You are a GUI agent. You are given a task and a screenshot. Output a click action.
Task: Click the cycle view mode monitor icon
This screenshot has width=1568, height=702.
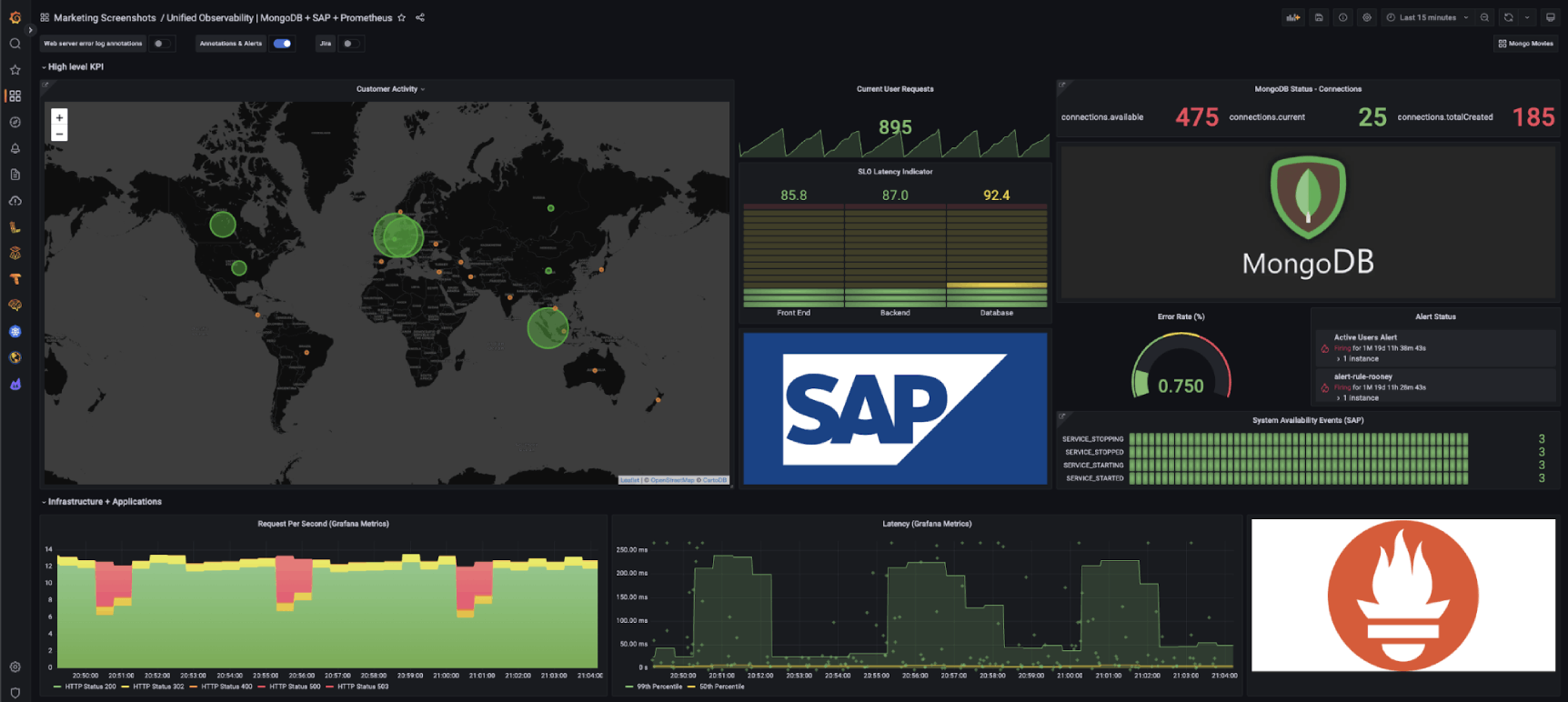(1551, 17)
